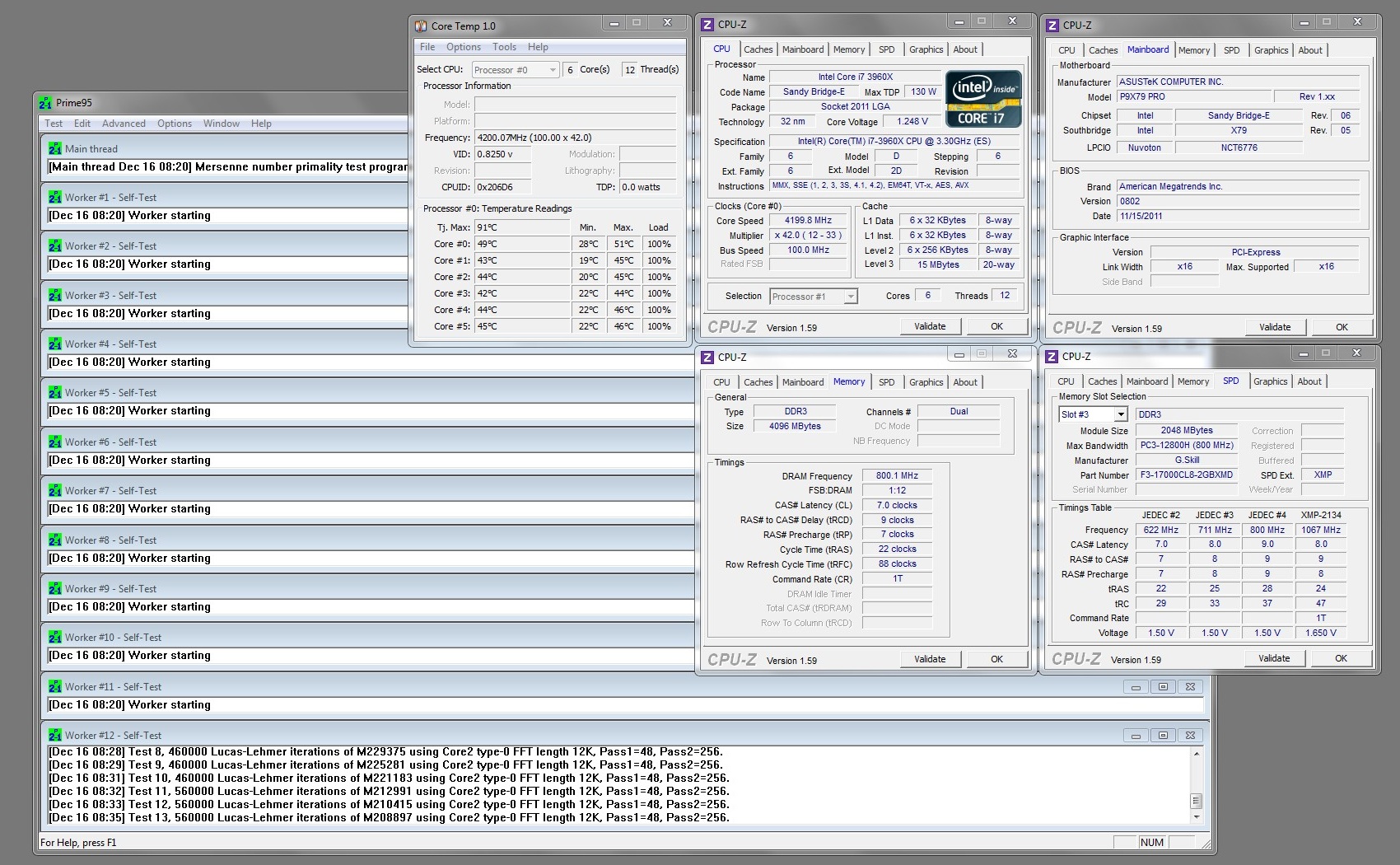Close the Worker #11 child window
The width and height of the screenshot is (1400, 865).
(x=1190, y=687)
